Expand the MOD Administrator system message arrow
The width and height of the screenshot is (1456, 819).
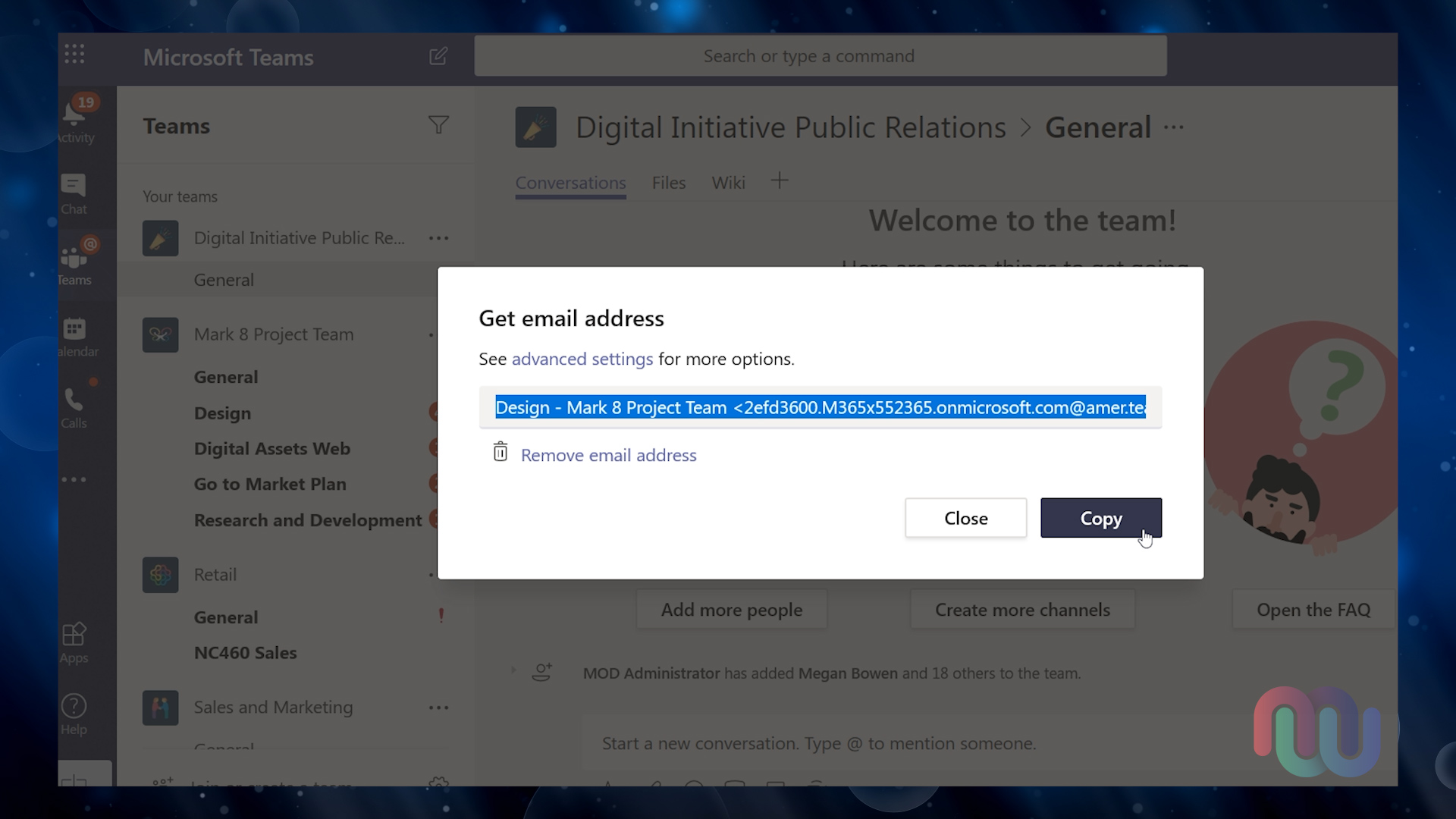pos(513,670)
